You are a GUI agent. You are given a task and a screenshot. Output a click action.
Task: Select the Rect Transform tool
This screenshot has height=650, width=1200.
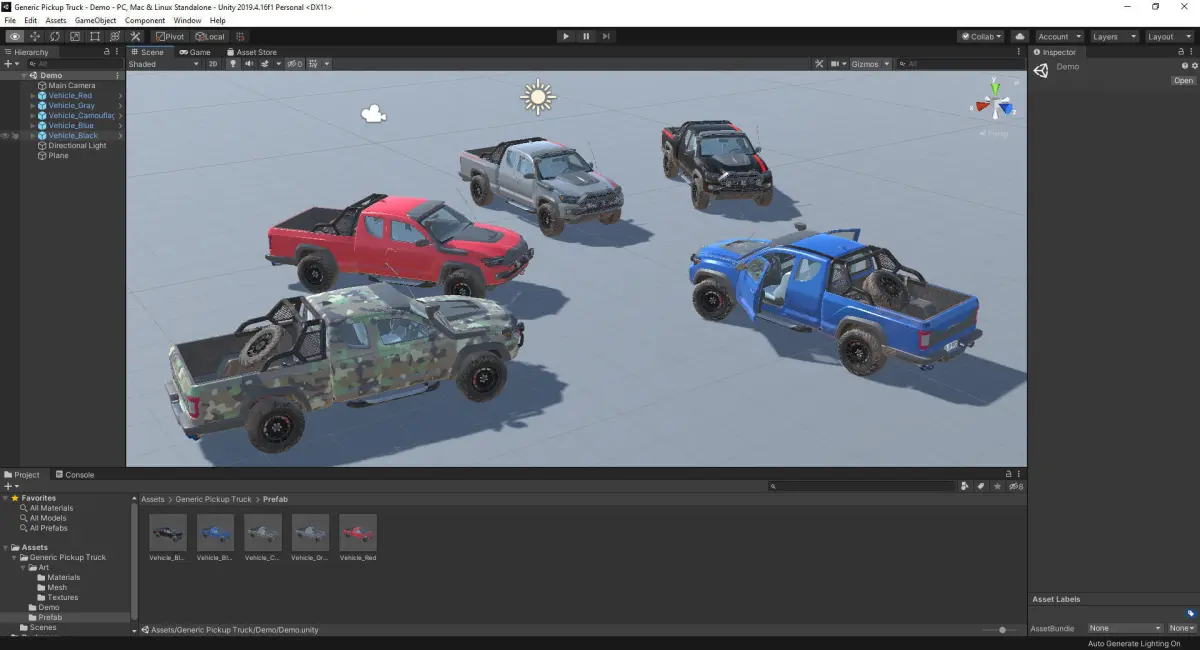[x=95, y=36]
